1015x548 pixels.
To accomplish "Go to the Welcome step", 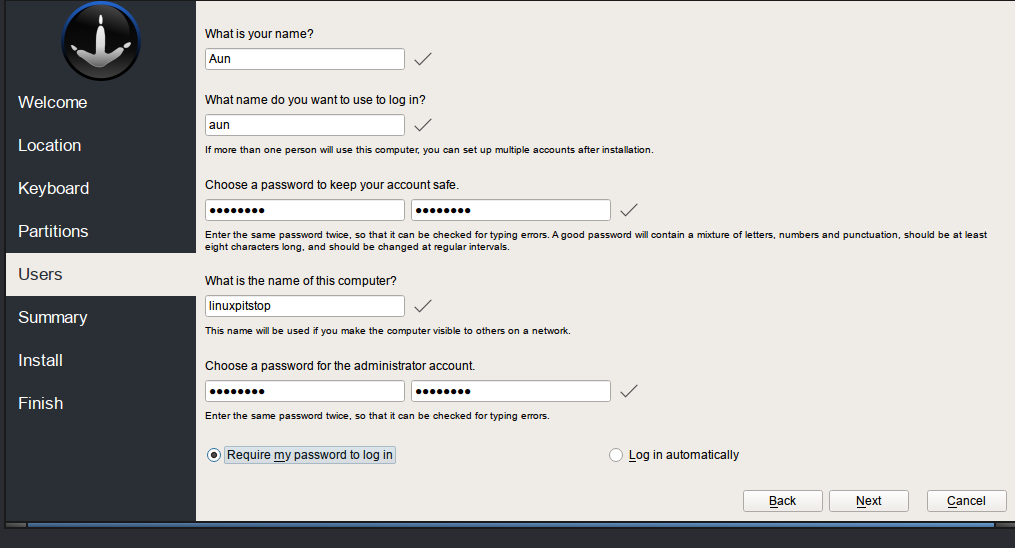I will click(52, 102).
